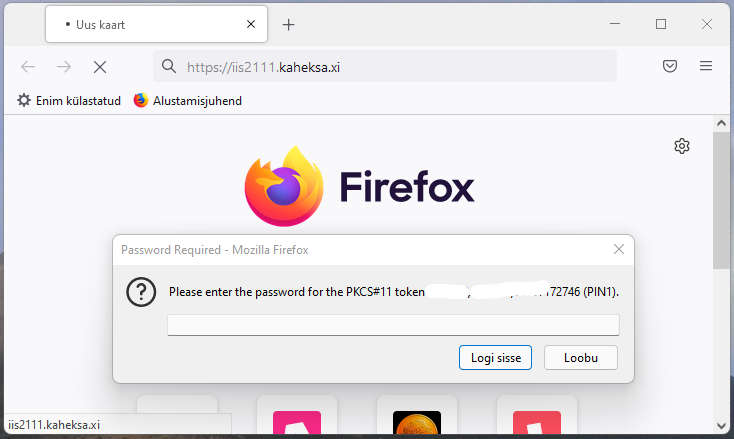Maximize the Firefox window
This screenshot has height=439, width=734.
click(x=661, y=24)
